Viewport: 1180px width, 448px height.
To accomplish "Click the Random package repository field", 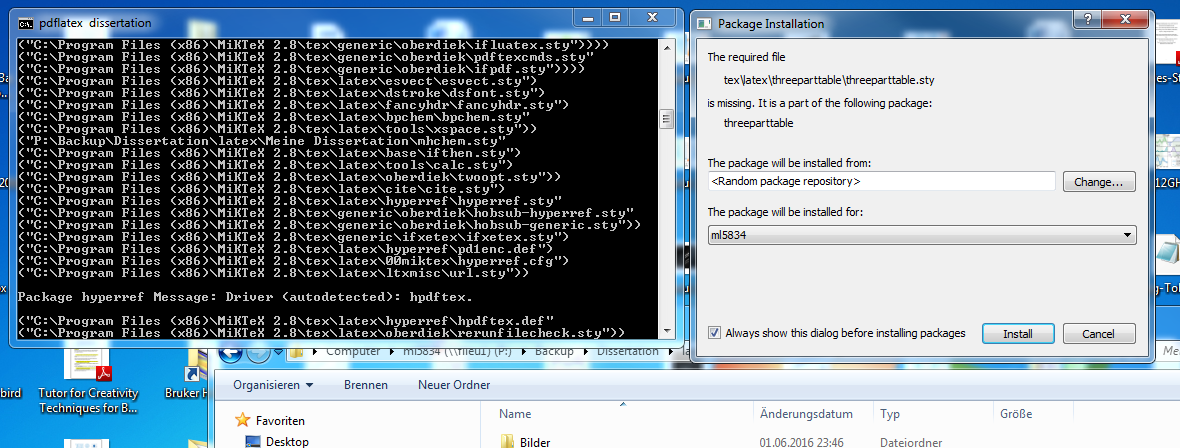I will [881, 181].
